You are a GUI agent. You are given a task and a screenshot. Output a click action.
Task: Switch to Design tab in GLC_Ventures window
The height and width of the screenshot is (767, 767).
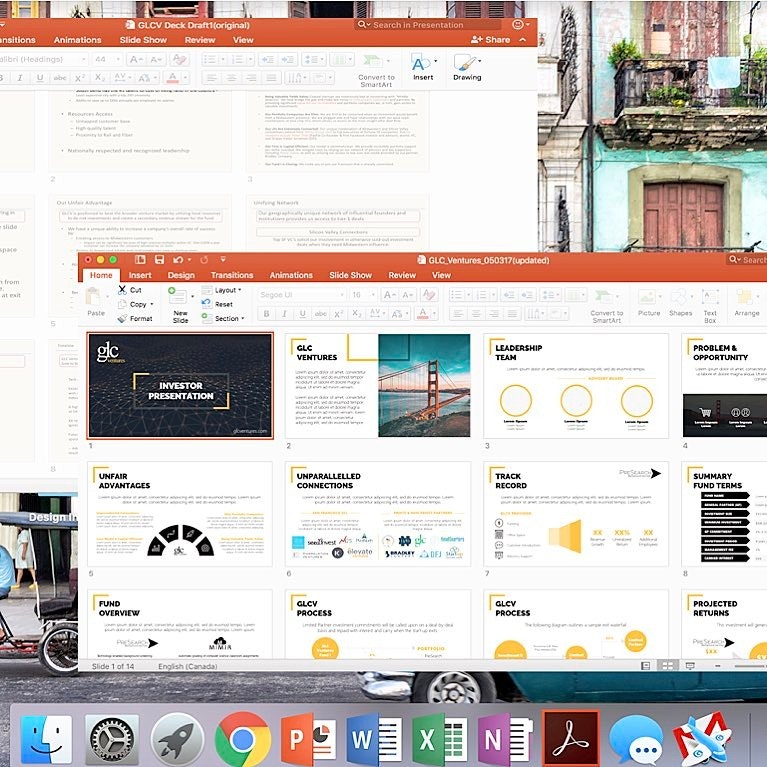(181, 275)
